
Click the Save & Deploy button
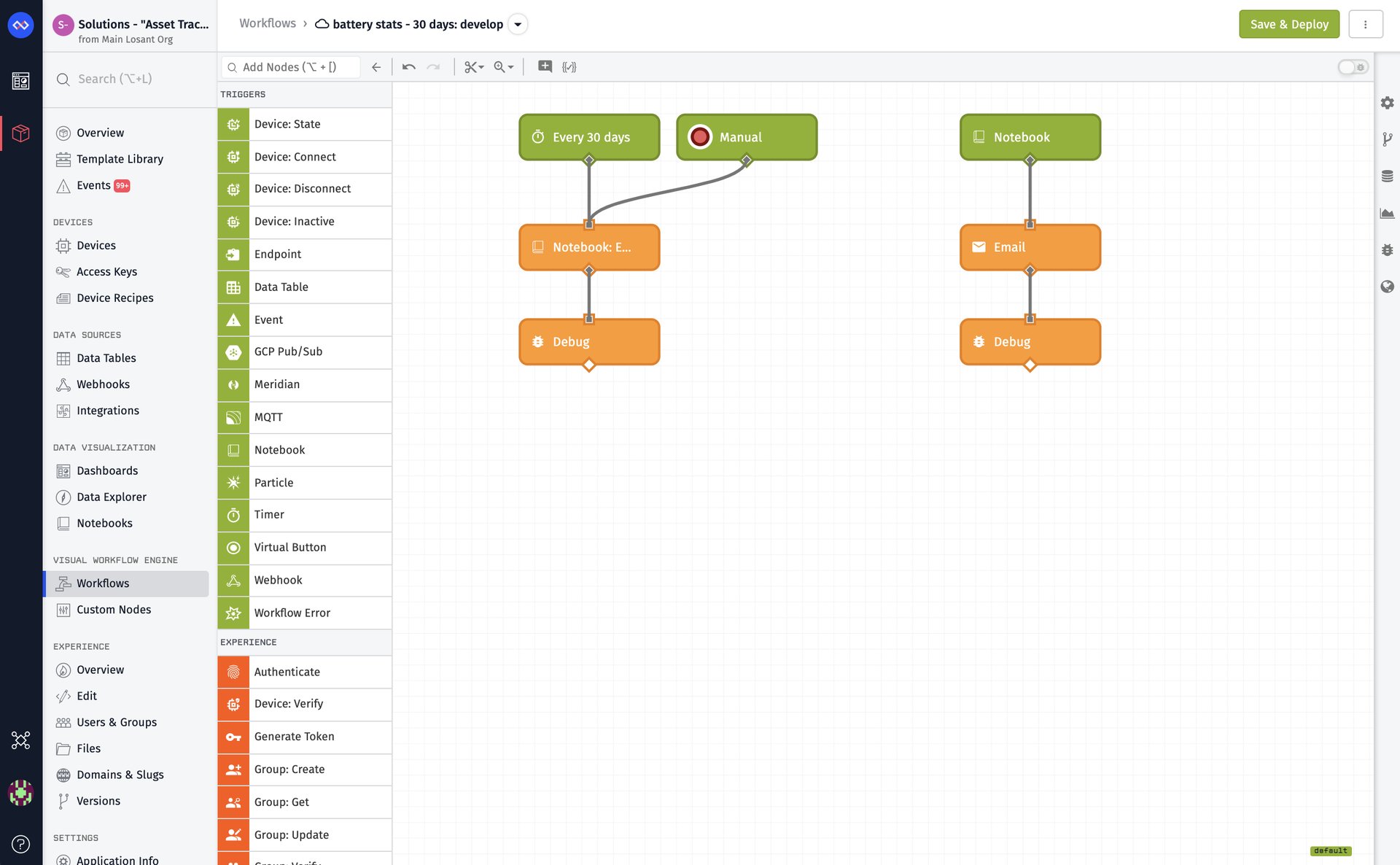click(1288, 24)
